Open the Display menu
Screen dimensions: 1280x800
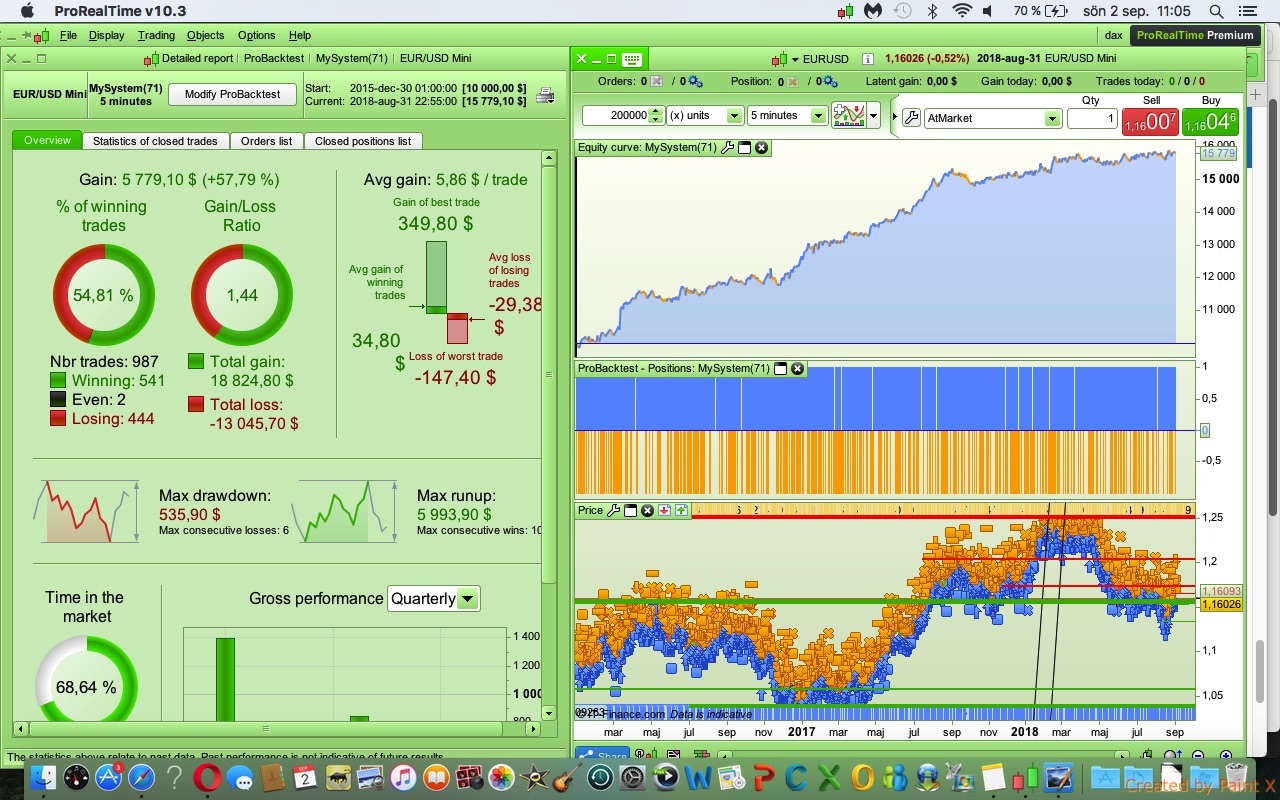[106, 35]
